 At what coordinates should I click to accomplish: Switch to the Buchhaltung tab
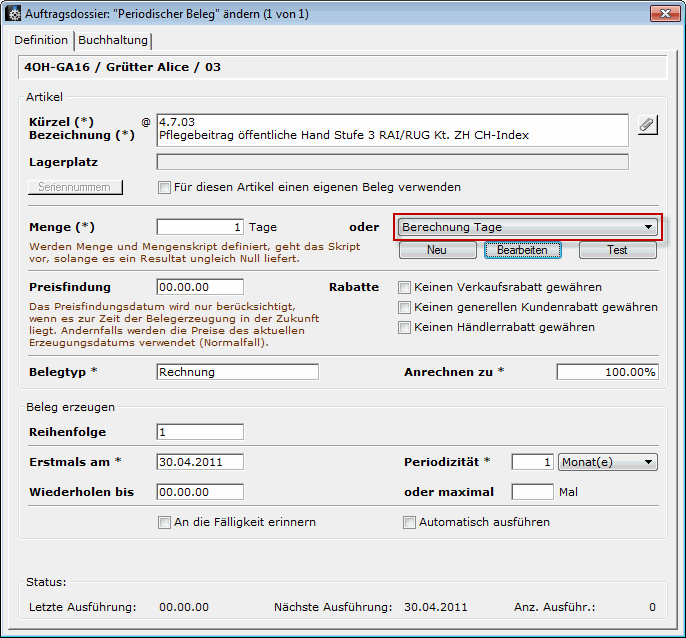coord(113,40)
